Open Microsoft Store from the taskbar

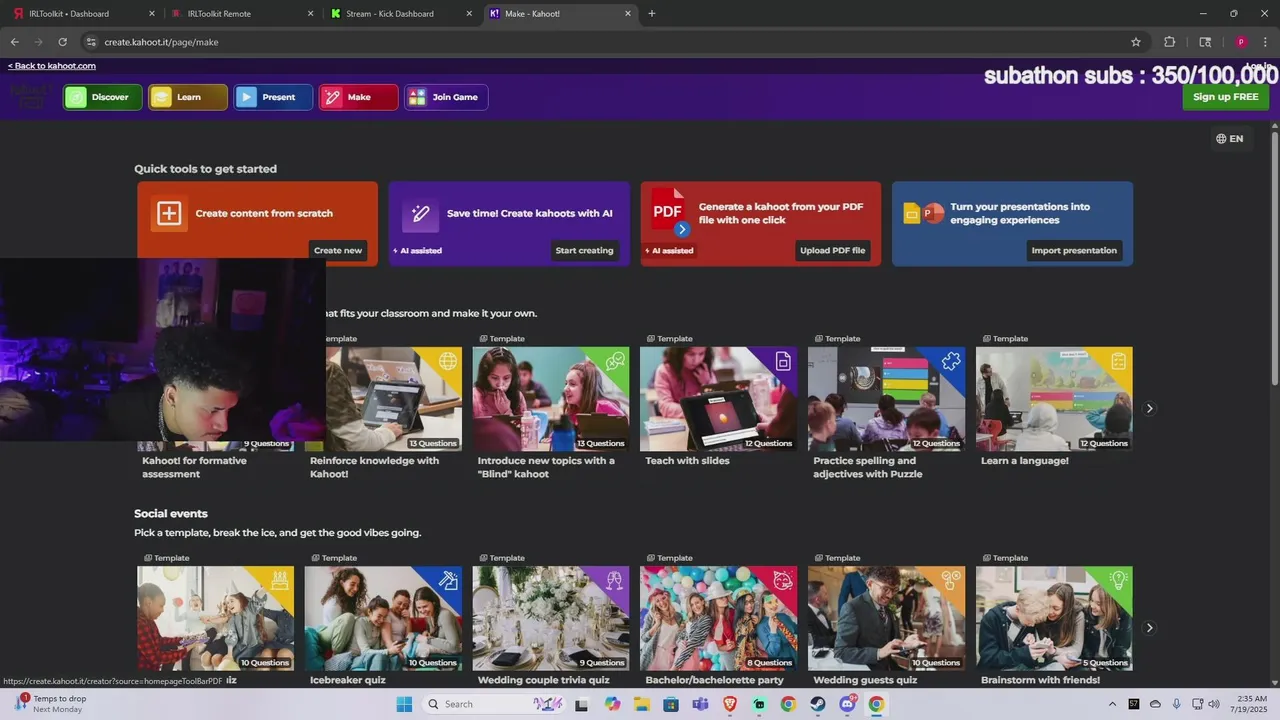[671, 704]
